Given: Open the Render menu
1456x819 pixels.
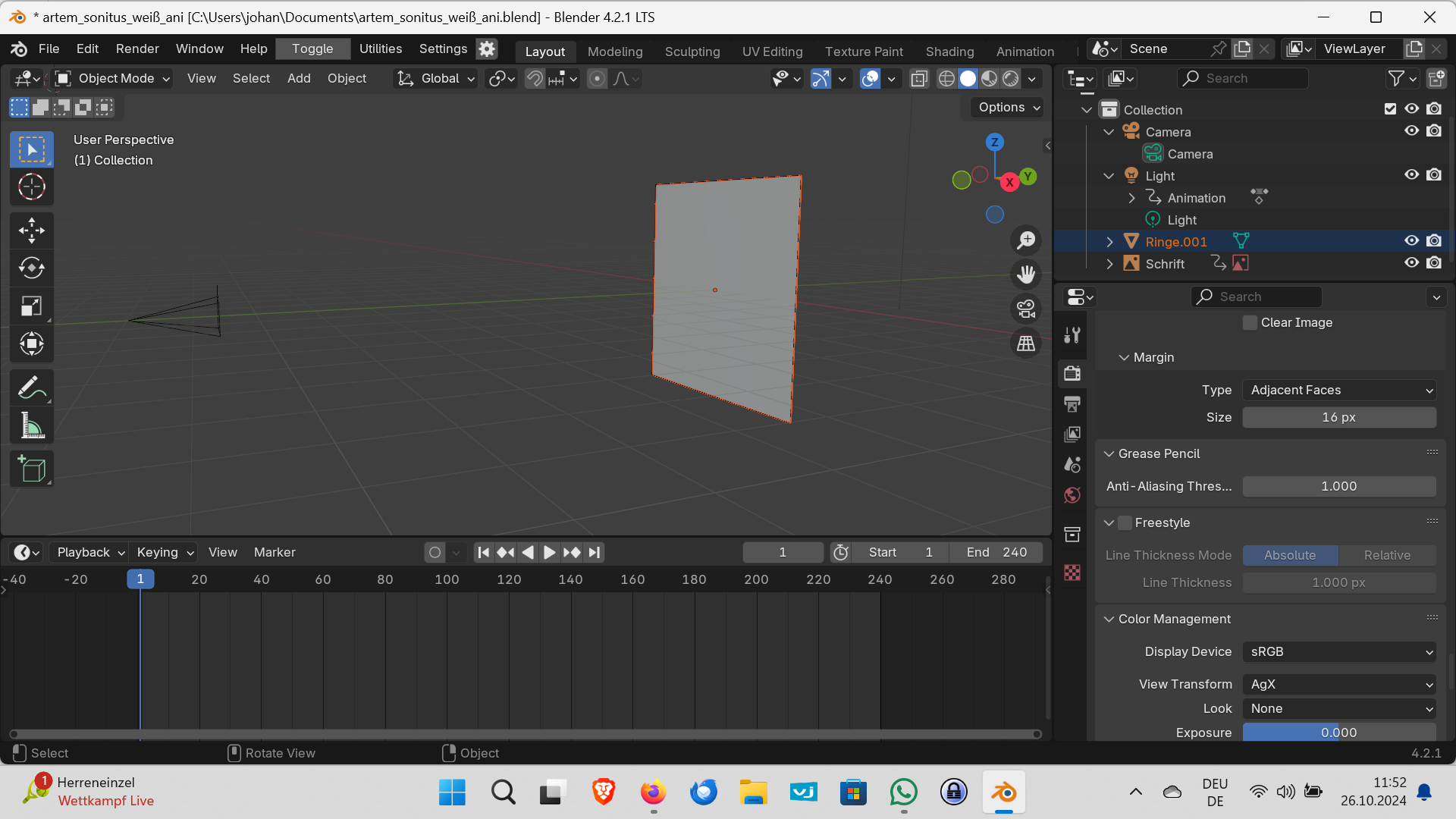Looking at the screenshot, I should [137, 49].
